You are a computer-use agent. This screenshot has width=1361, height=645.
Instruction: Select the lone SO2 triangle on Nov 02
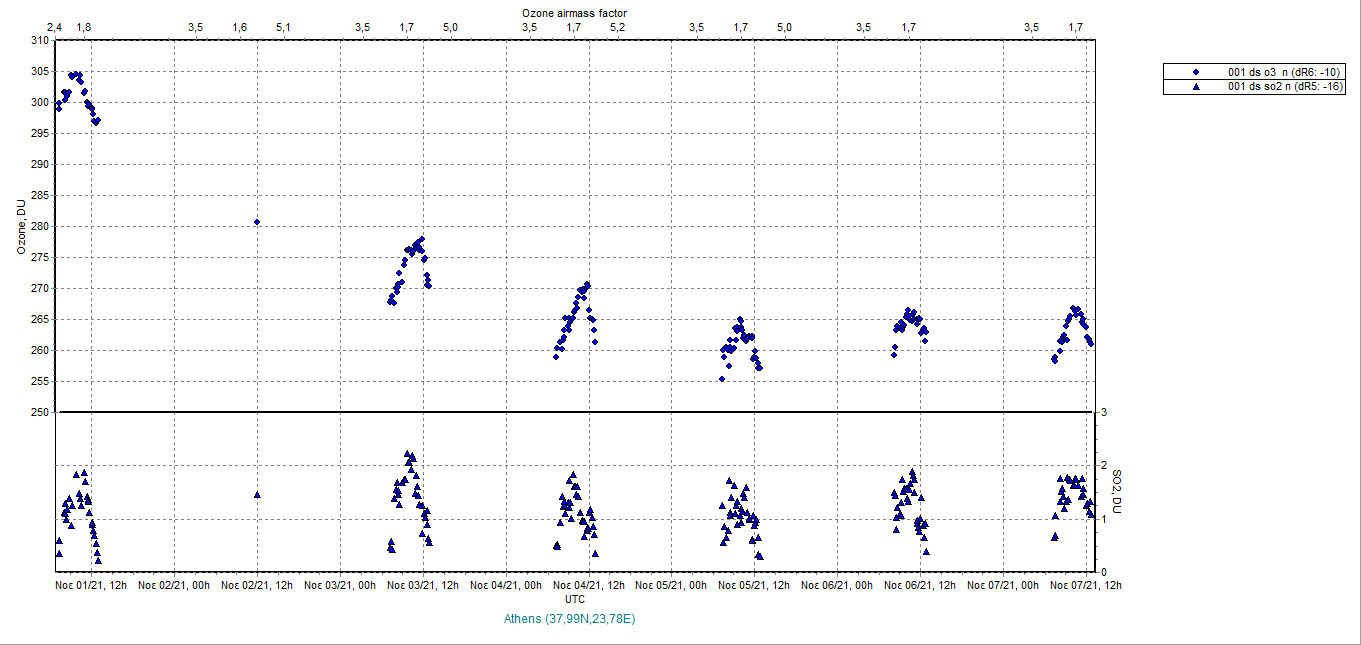pos(257,495)
